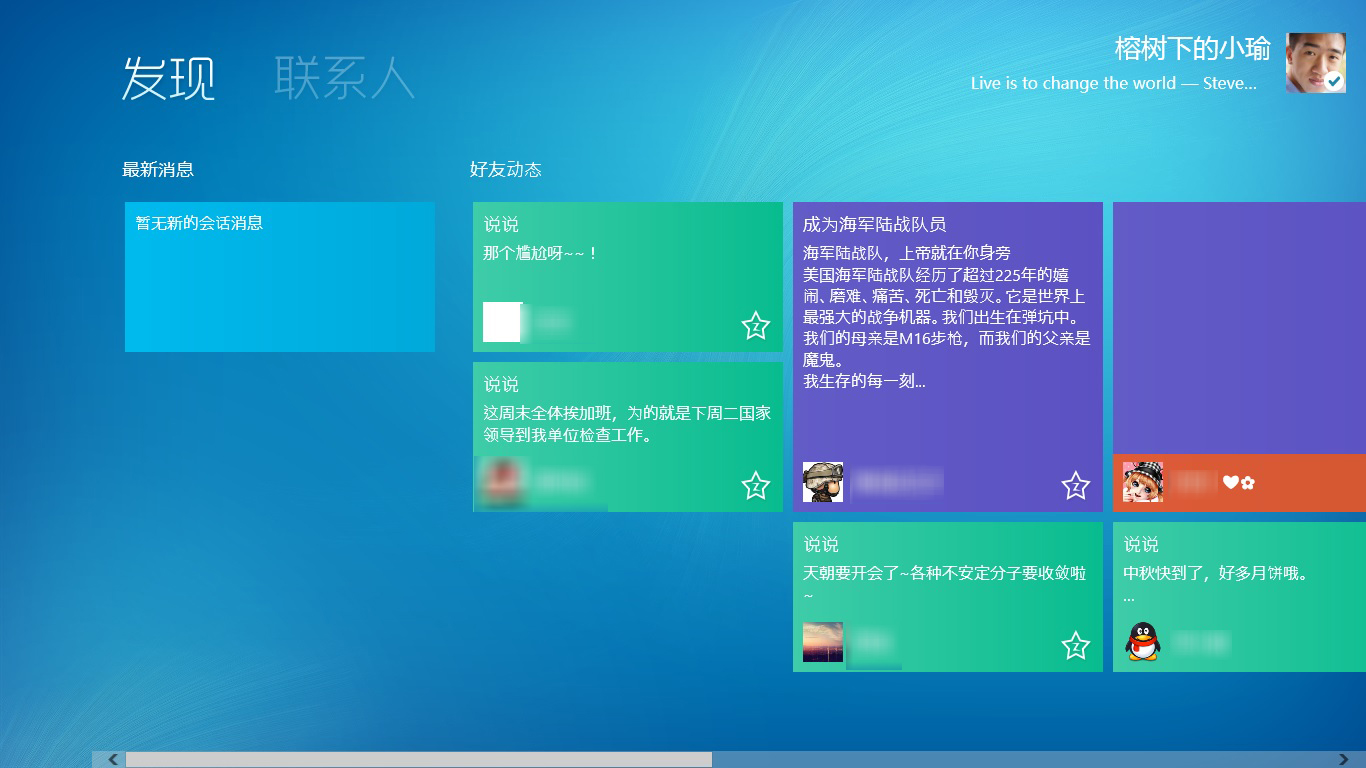Click the star icon on 成为海军陆战队员 post
The width and height of the screenshot is (1366, 768).
point(1076,486)
